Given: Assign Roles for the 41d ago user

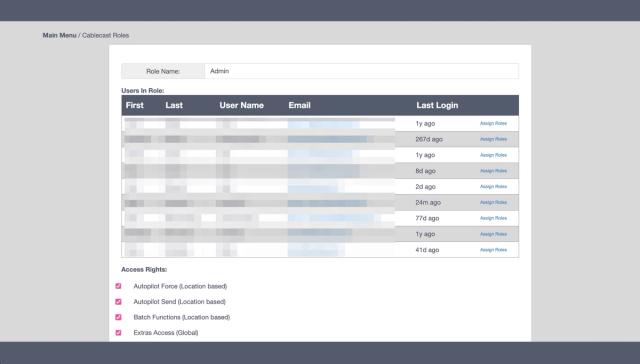Looking at the screenshot, I should tap(493, 250).
